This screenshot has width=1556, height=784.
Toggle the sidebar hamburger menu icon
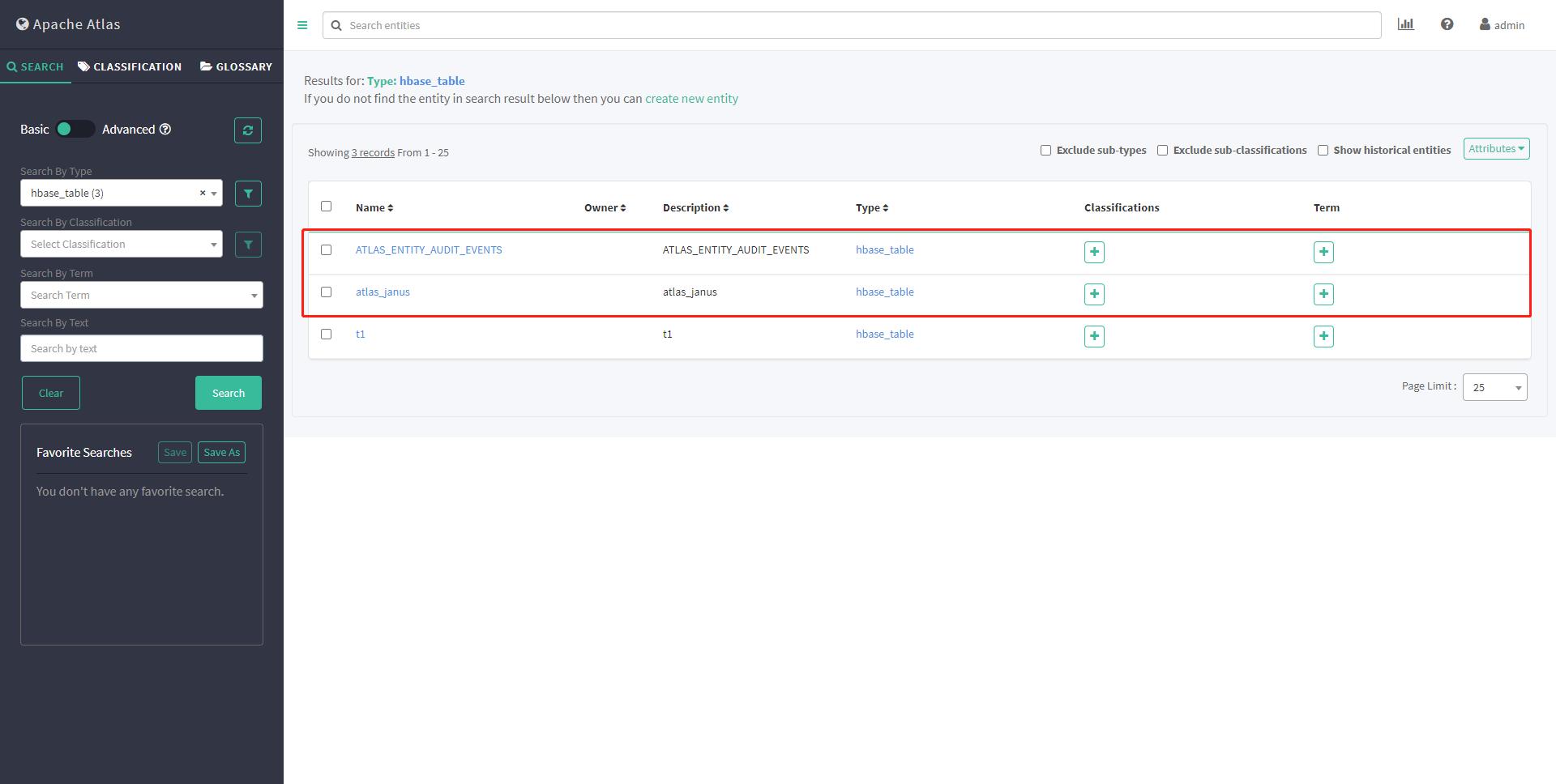(x=302, y=25)
